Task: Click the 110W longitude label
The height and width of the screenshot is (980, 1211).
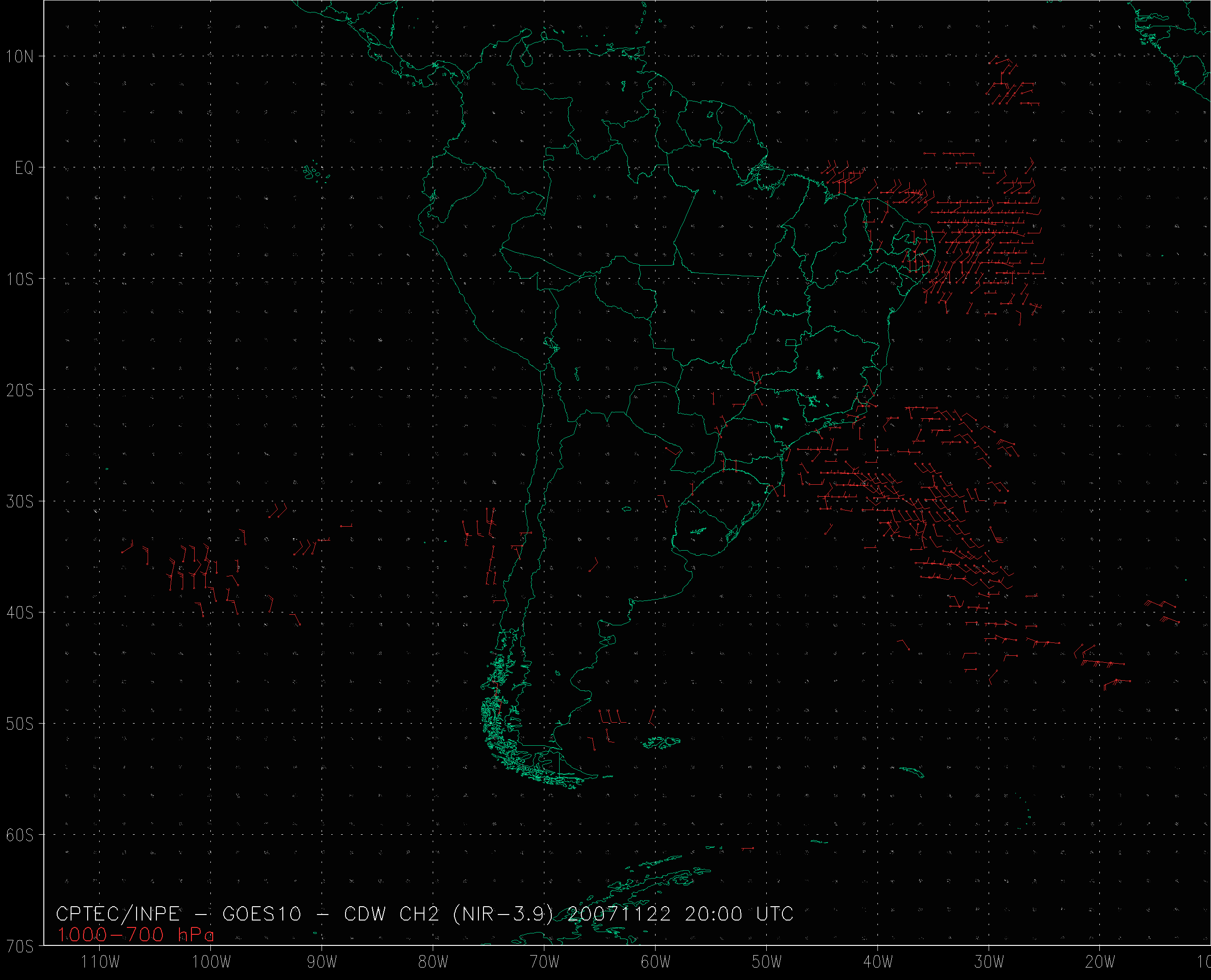Action: [x=100, y=962]
